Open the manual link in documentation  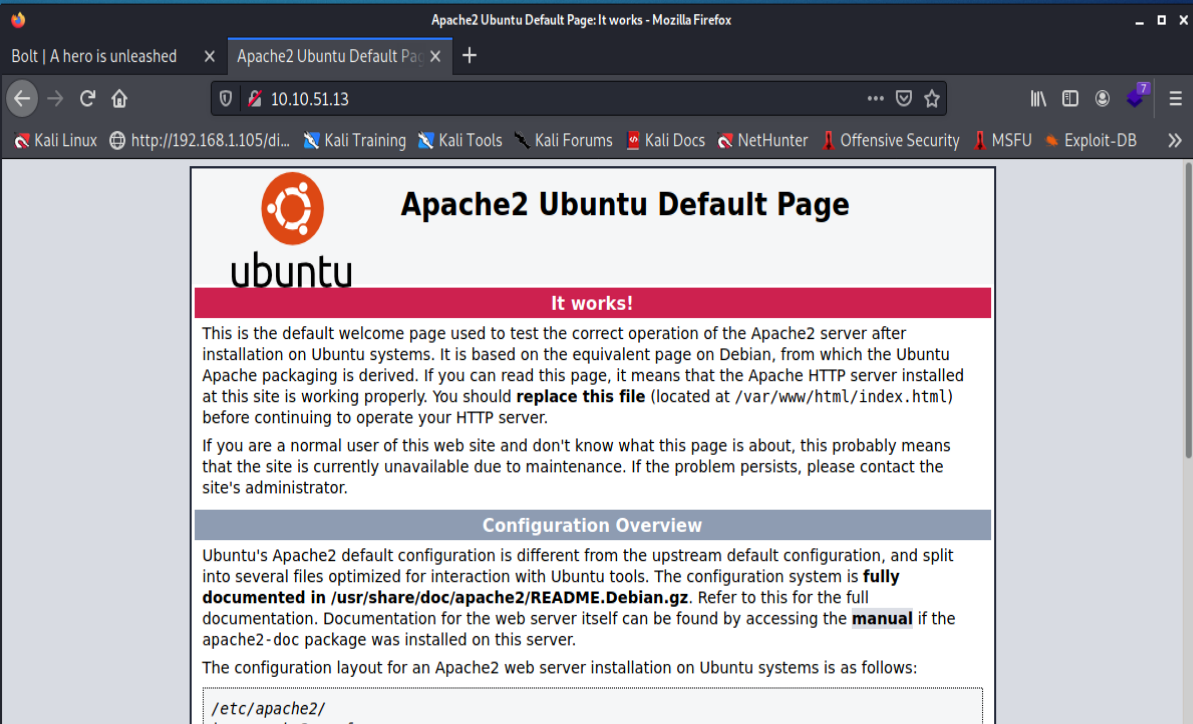click(881, 619)
